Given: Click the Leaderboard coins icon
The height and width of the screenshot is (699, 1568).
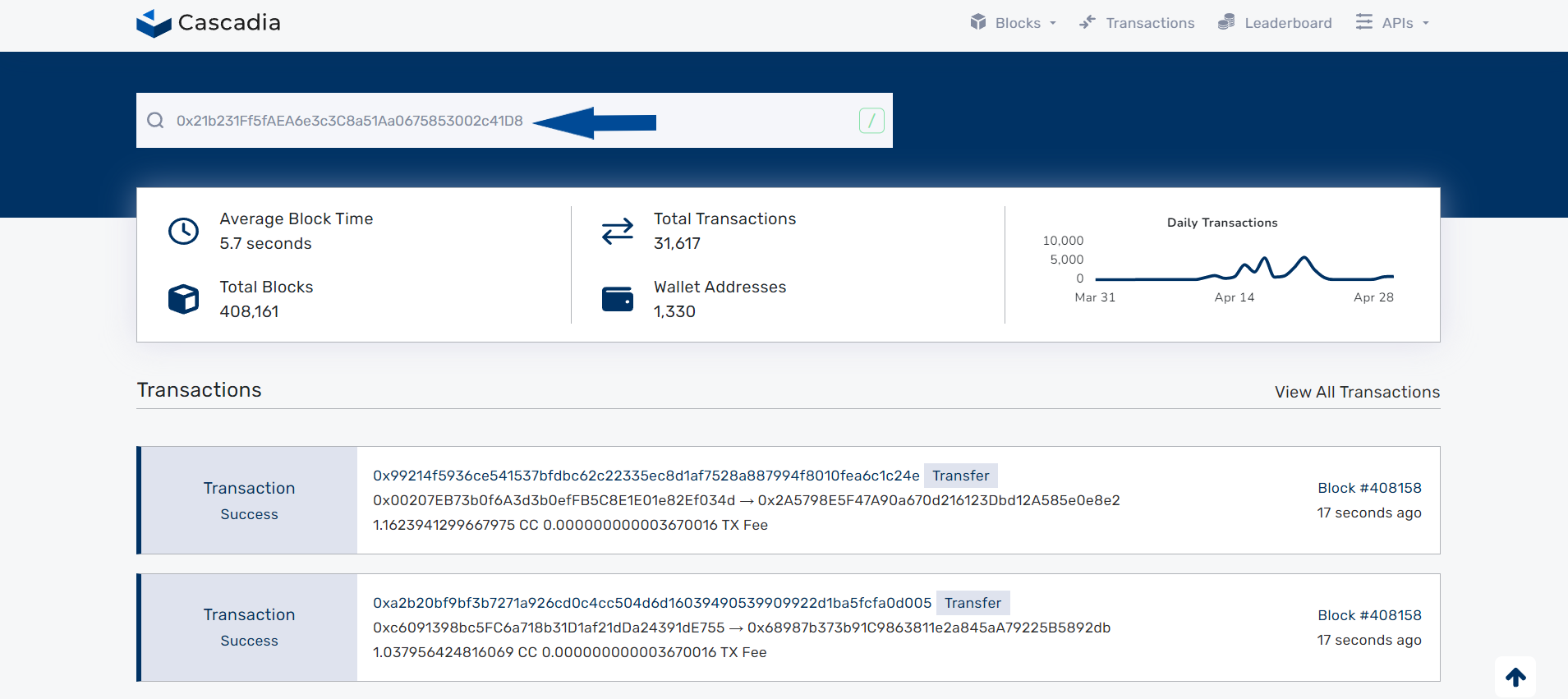Looking at the screenshot, I should [x=1226, y=22].
